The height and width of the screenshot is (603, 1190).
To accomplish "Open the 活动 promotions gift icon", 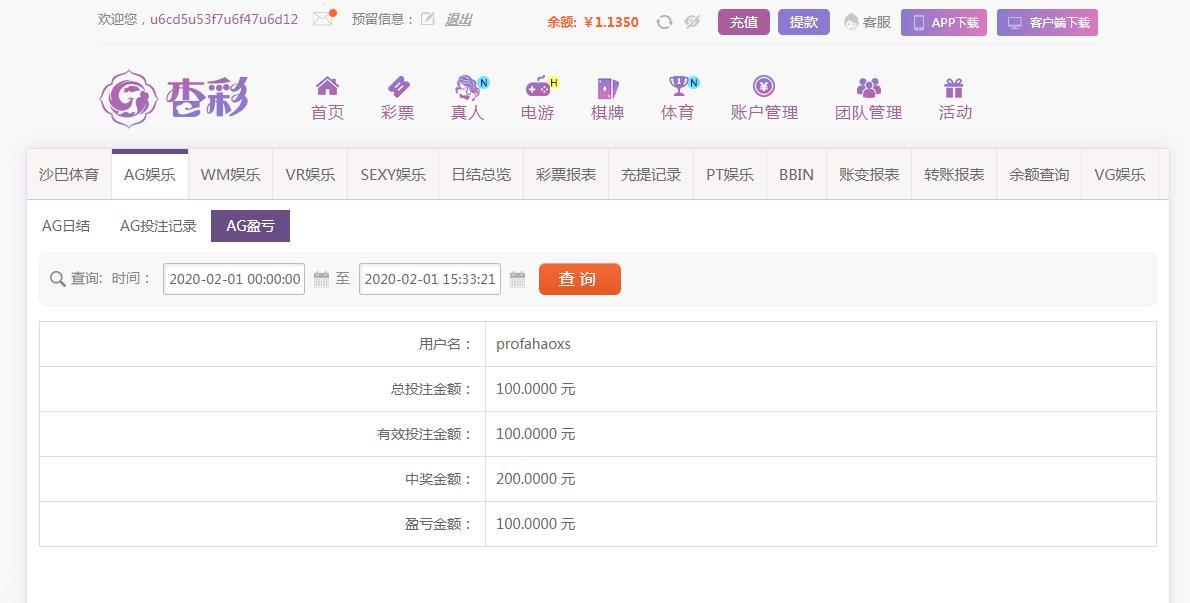I will [x=955, y=98].
